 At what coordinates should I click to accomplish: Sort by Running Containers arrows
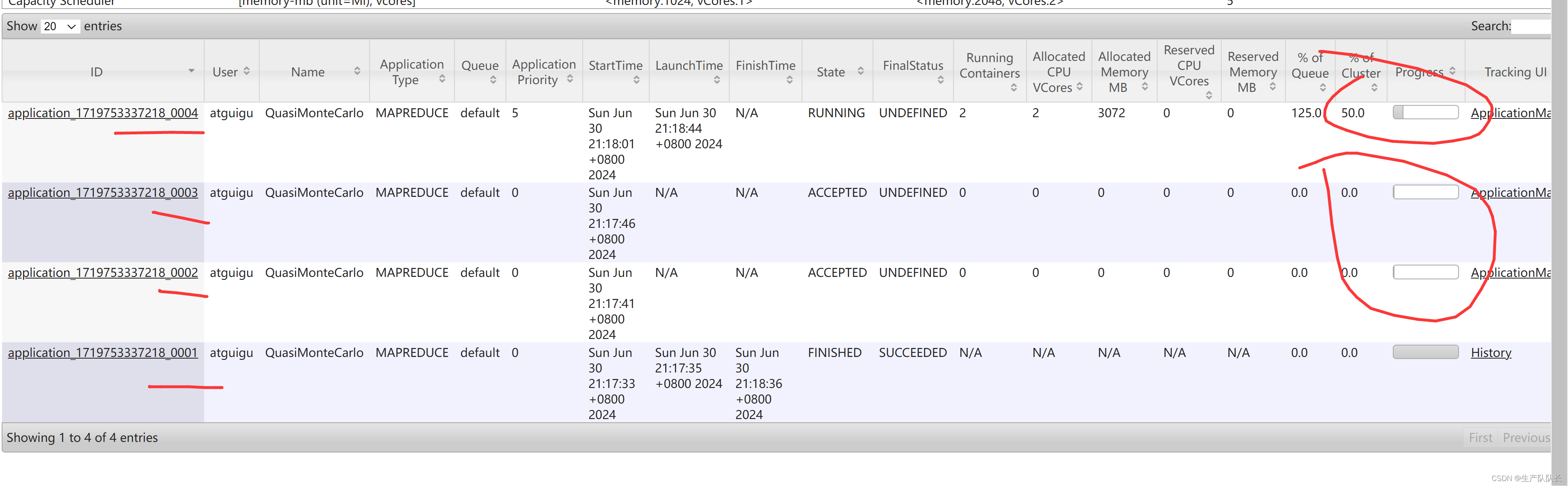tap(1013, 88)
